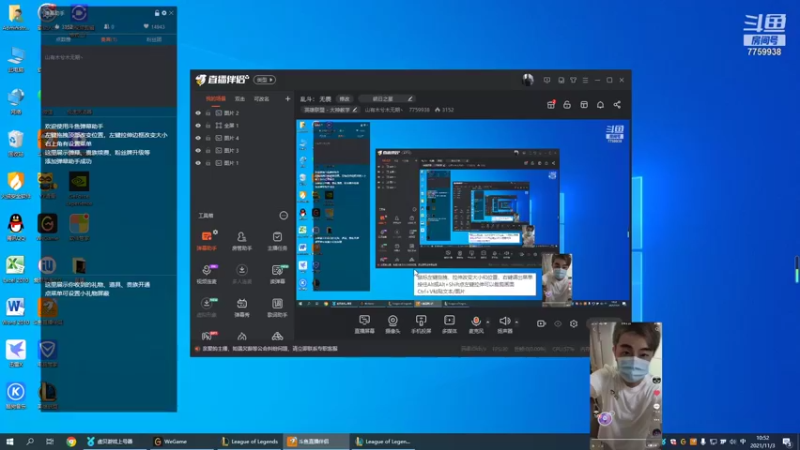The width and height of the screenshot is (800, 450).
Task: Open the mode switch pill beside 直播伴侣 logo
Action: coord(265,80)
